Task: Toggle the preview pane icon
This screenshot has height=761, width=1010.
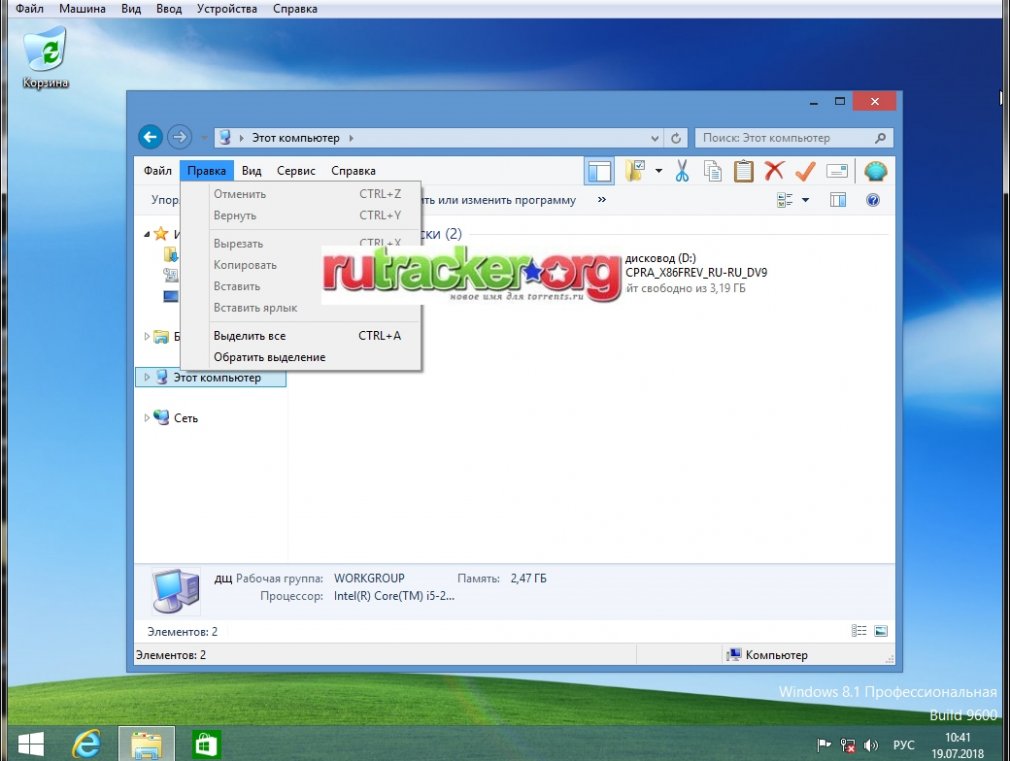Action: click(x=838, y=200)
